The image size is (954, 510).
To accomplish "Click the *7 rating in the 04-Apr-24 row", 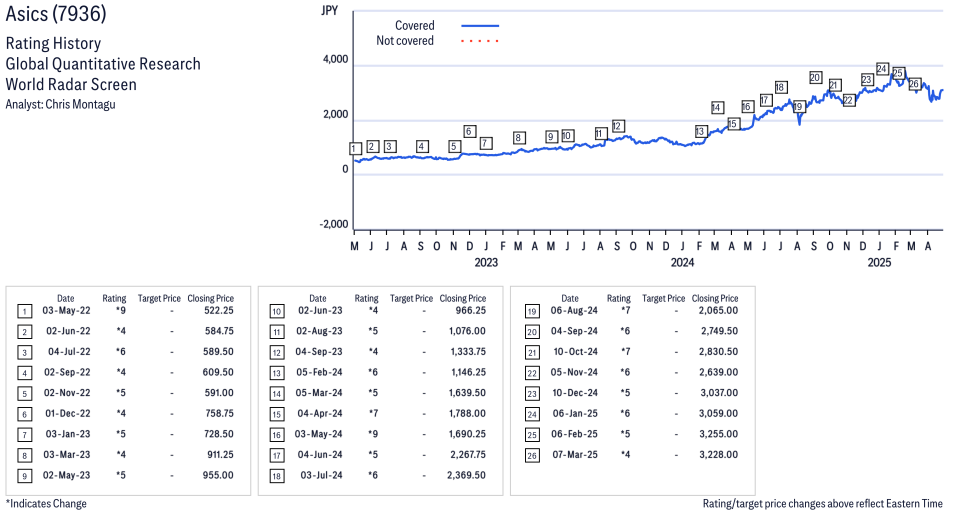I will [x=373, y=413].
